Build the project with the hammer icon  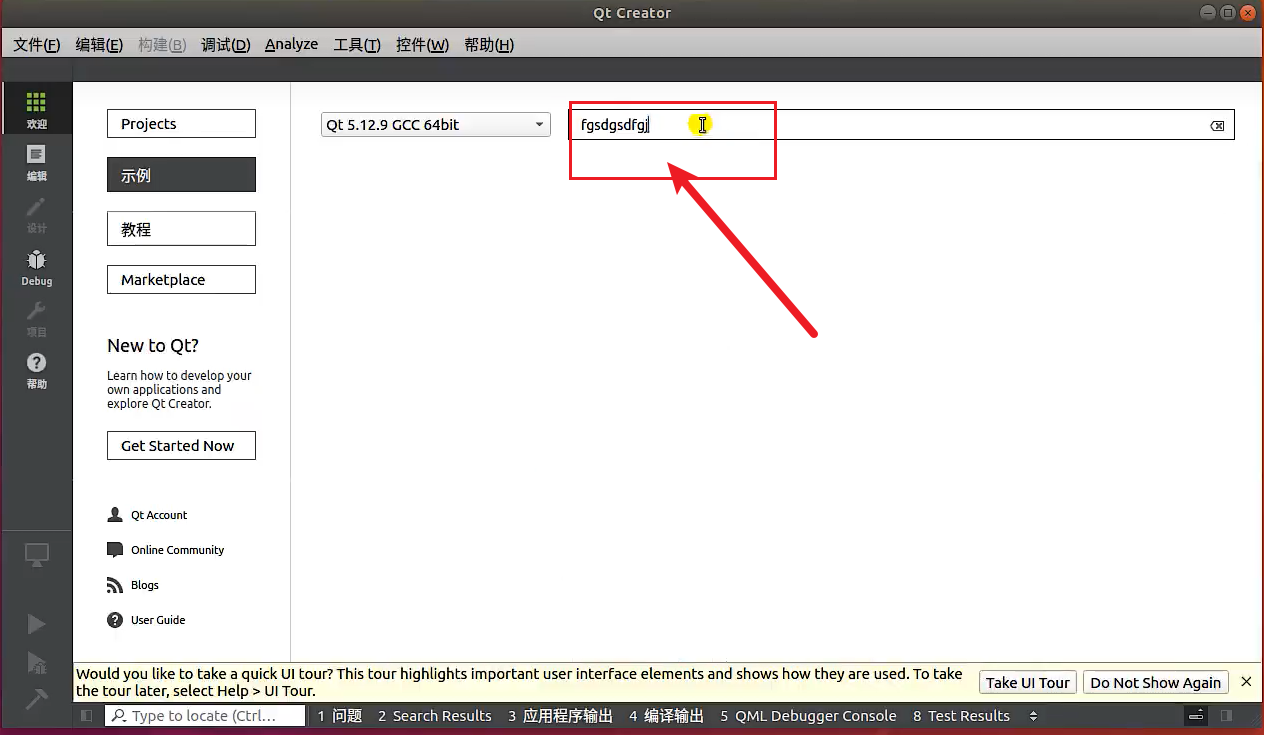[36, 699]
